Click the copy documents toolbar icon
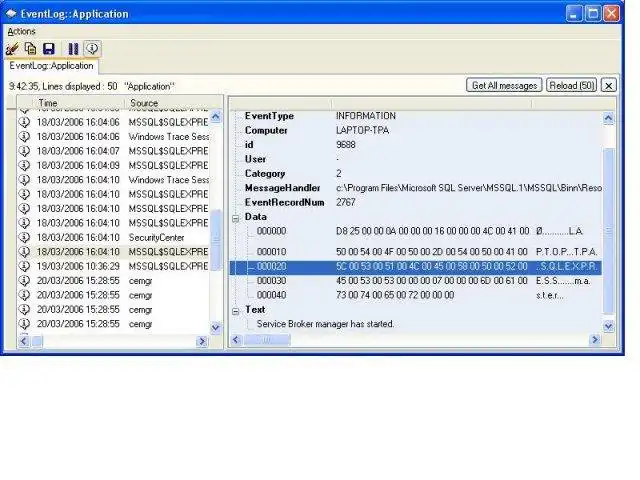Viewport: 640px width, 480px height. click(30, 49)
